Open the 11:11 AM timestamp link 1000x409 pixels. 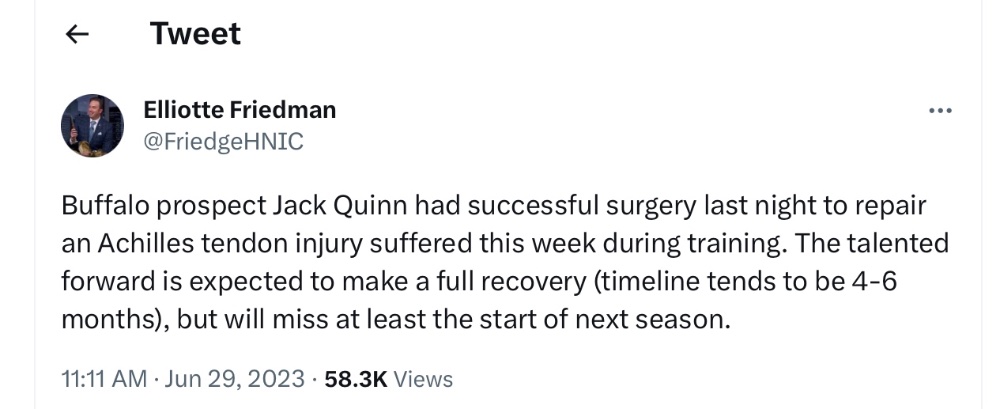point(105,379)
